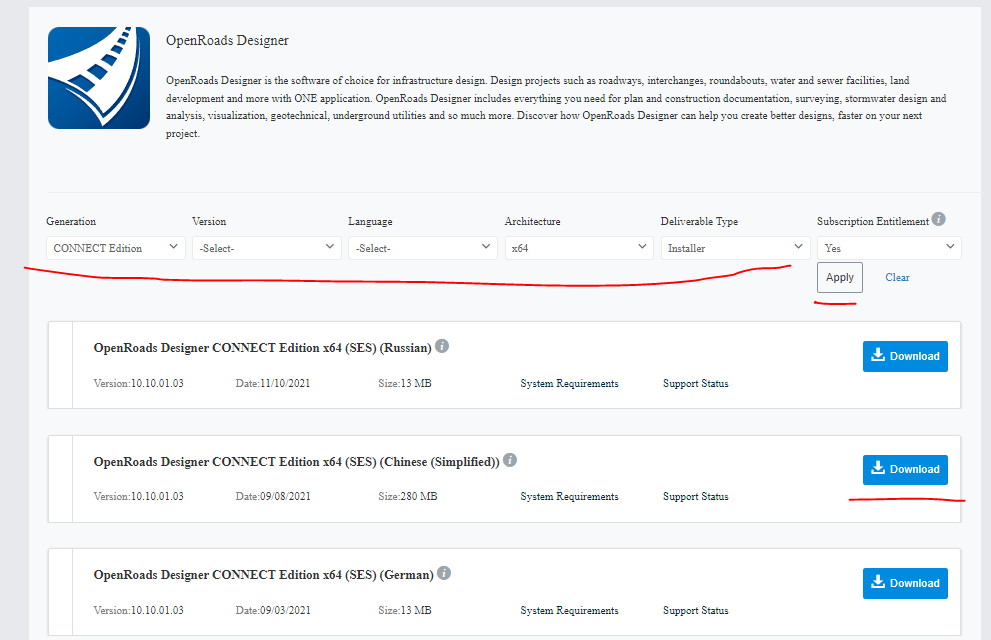Open the Generation dropdown showing CONNECT Edition

tap(116, 248)
